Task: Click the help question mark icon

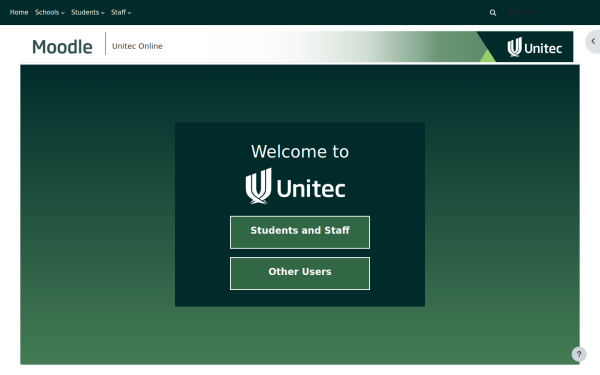Action: (579, 354)
